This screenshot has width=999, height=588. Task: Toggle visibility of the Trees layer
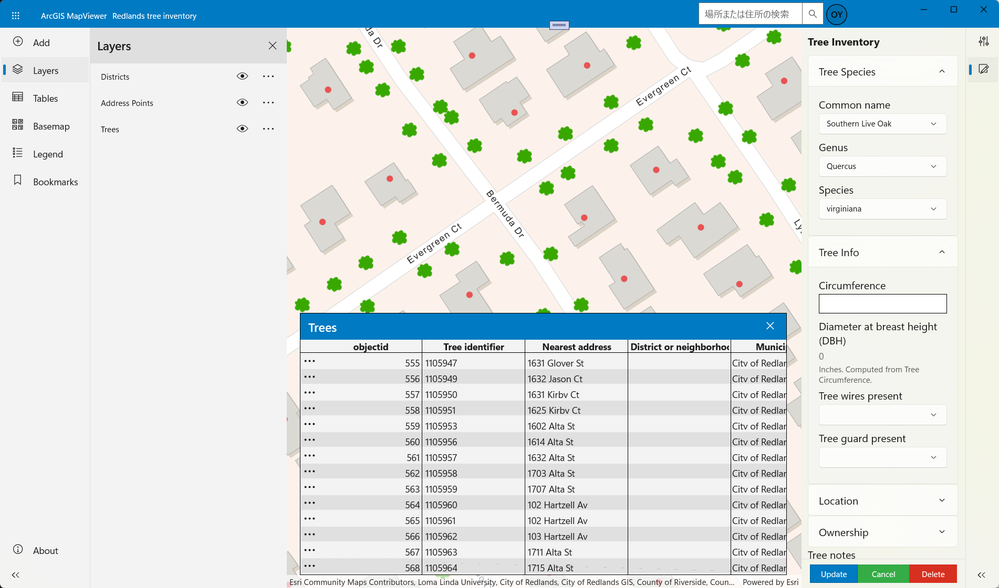[242, 129]
